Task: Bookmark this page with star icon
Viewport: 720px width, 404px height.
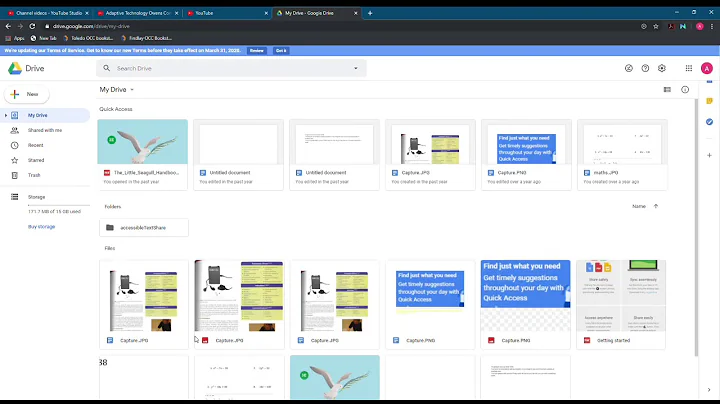Action: click(x=656, y=26)
